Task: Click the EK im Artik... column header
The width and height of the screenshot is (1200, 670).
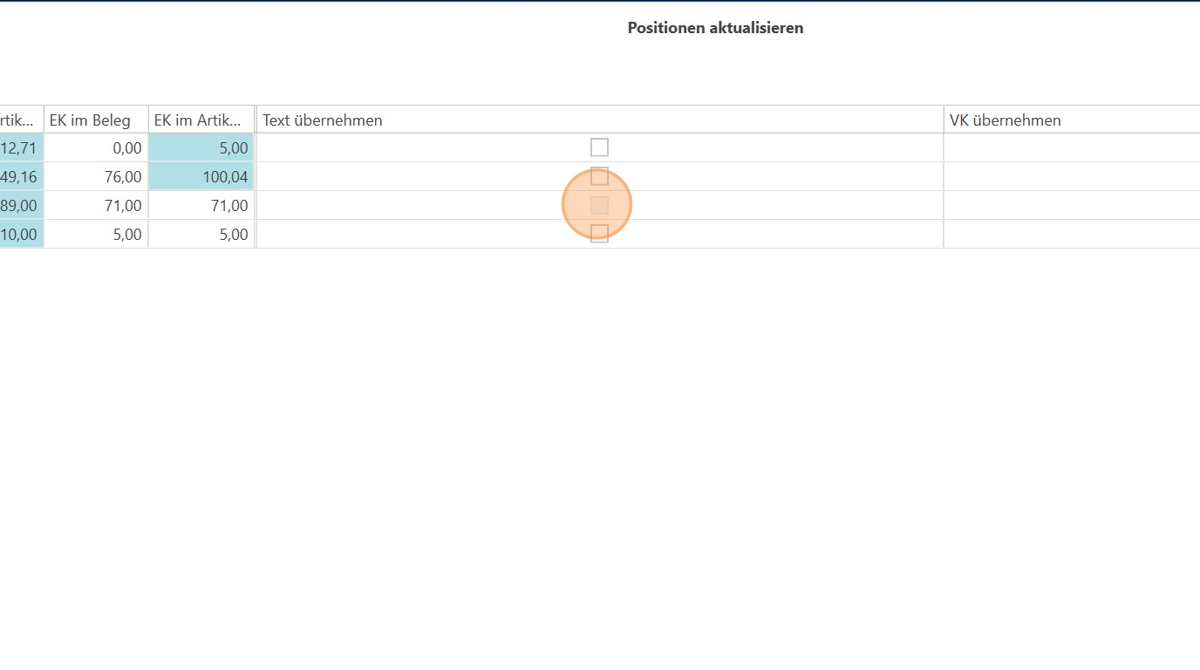Action: [200, 120]
